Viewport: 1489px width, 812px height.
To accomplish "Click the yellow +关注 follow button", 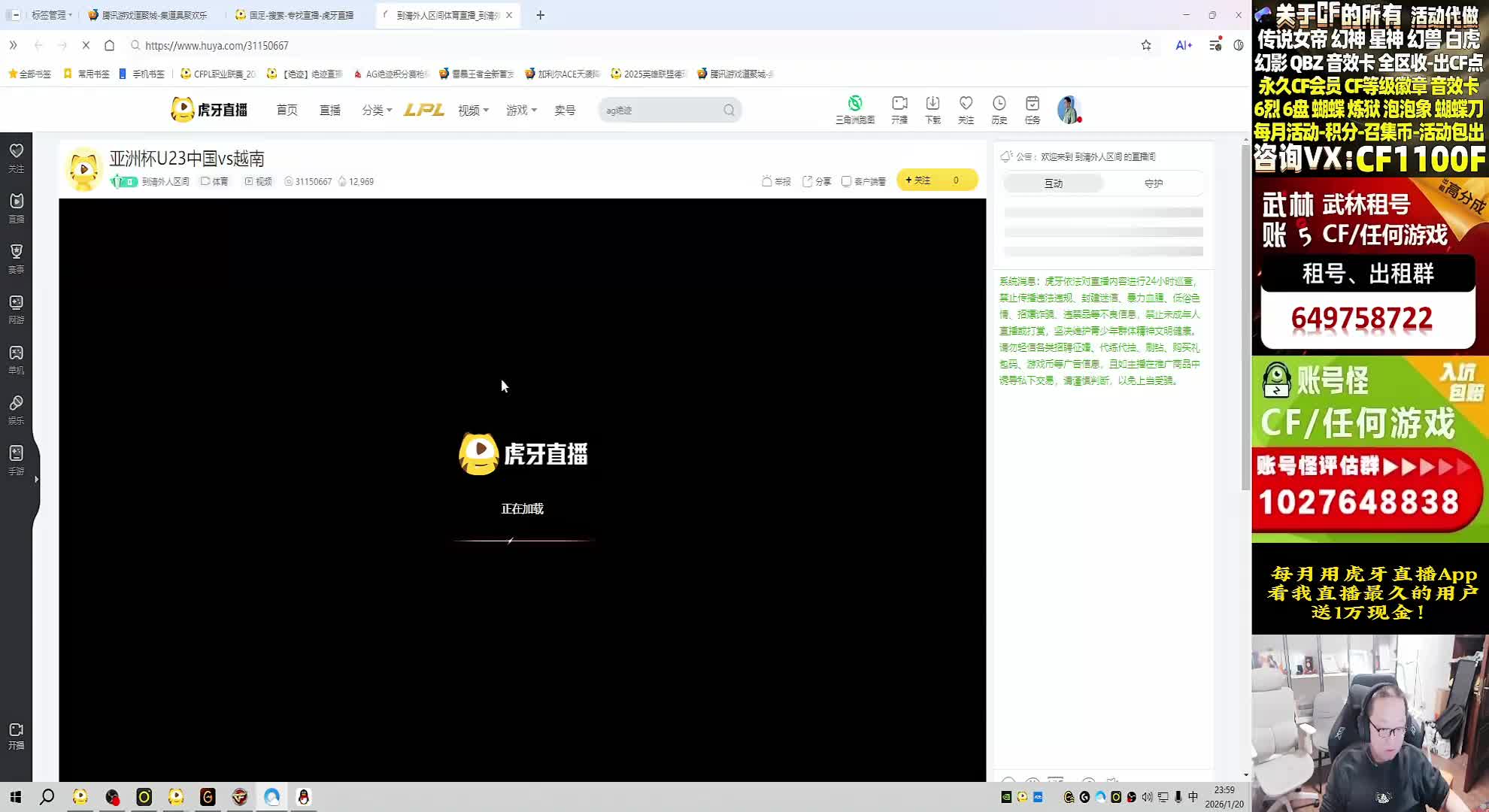I will [919, 180].
